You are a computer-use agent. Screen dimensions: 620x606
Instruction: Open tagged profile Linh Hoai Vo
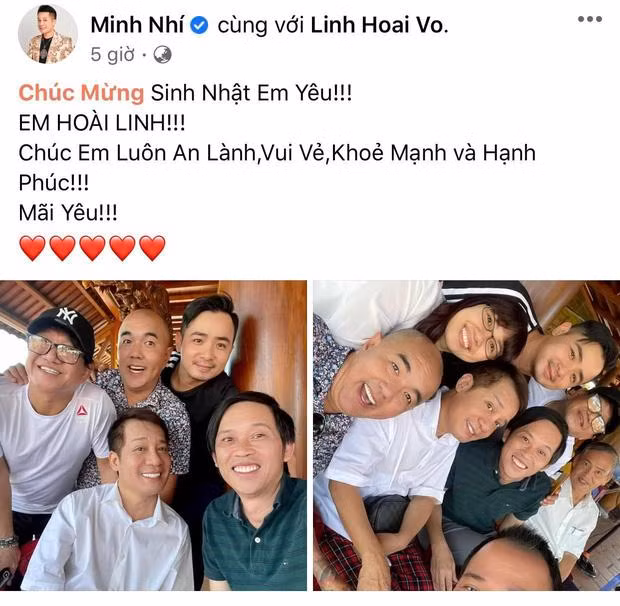[x=379, y=25]
